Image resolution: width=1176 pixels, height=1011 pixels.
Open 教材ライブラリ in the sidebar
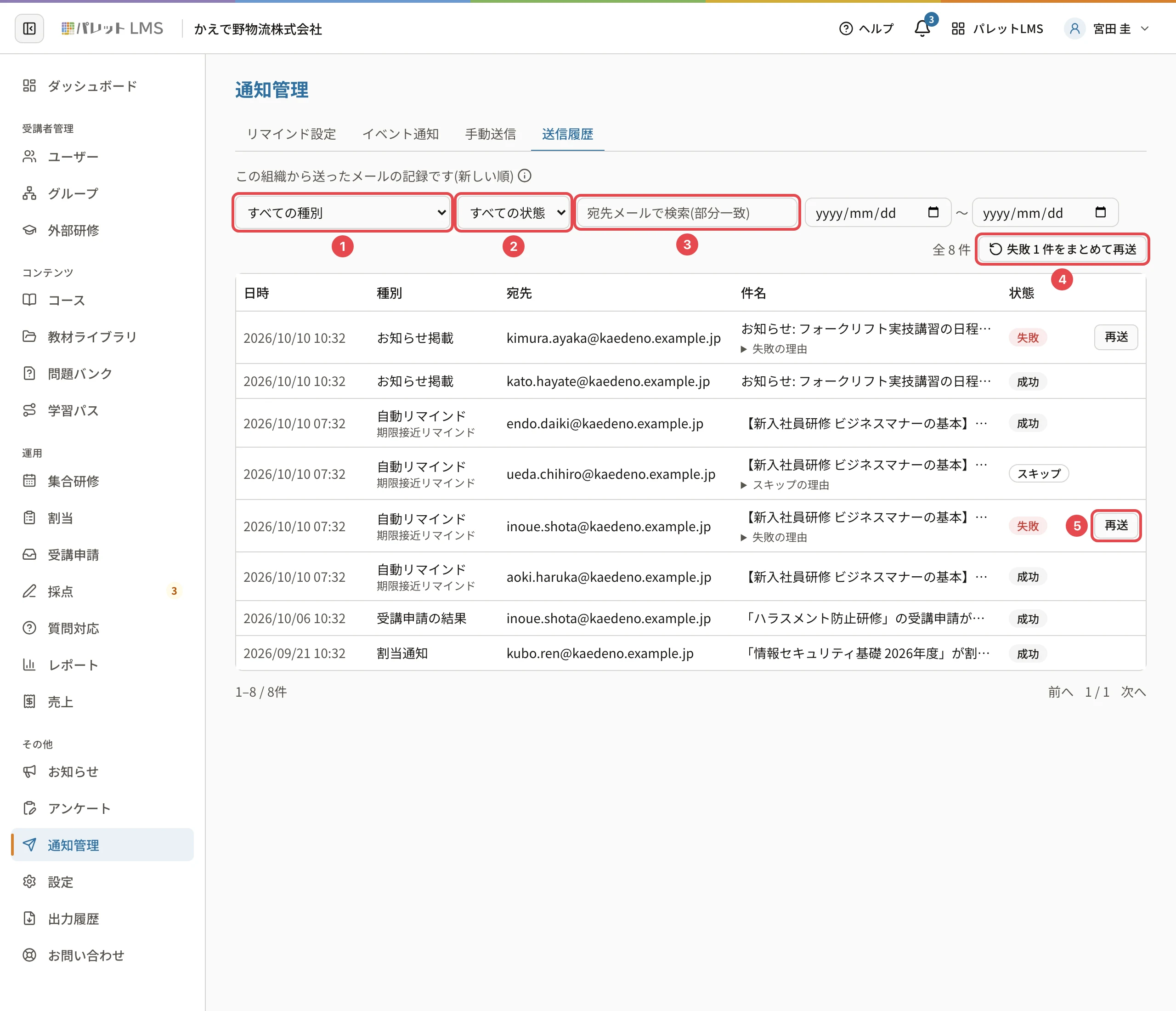pos(102,337)
